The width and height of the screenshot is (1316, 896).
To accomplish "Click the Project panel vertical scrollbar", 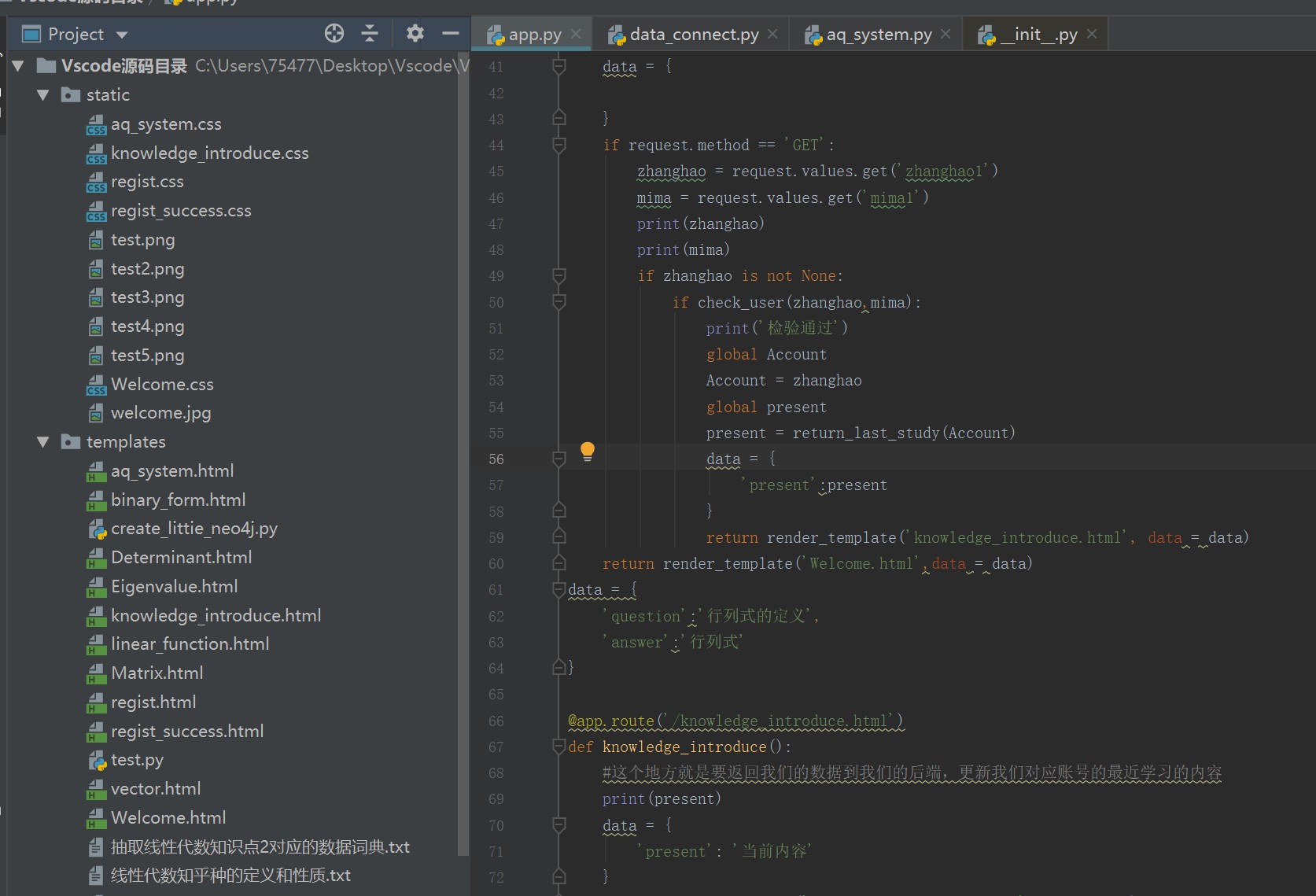I will click(463, 452).
